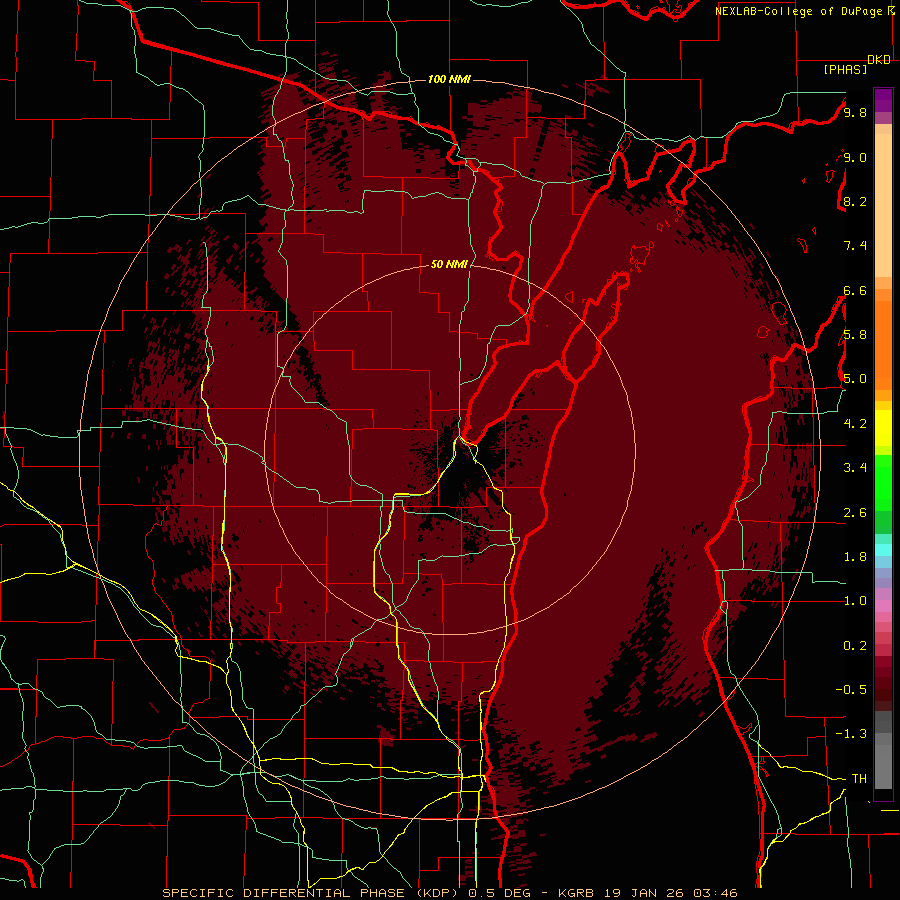Click the 1.0 value on the color scale
Image resolution: width=900 pixels, height=900 pixels.
(855, 601)
